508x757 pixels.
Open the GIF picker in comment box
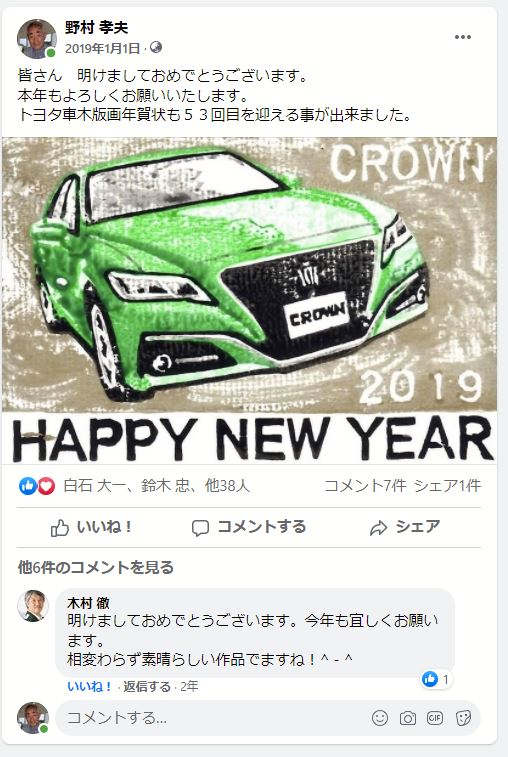[x=435, y=718]
